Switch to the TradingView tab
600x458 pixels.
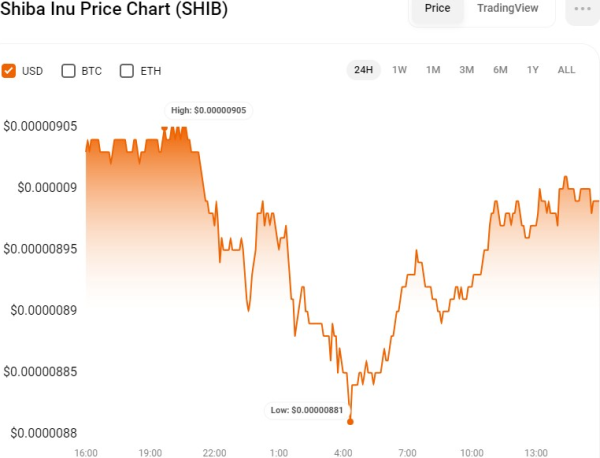[507, 8]
